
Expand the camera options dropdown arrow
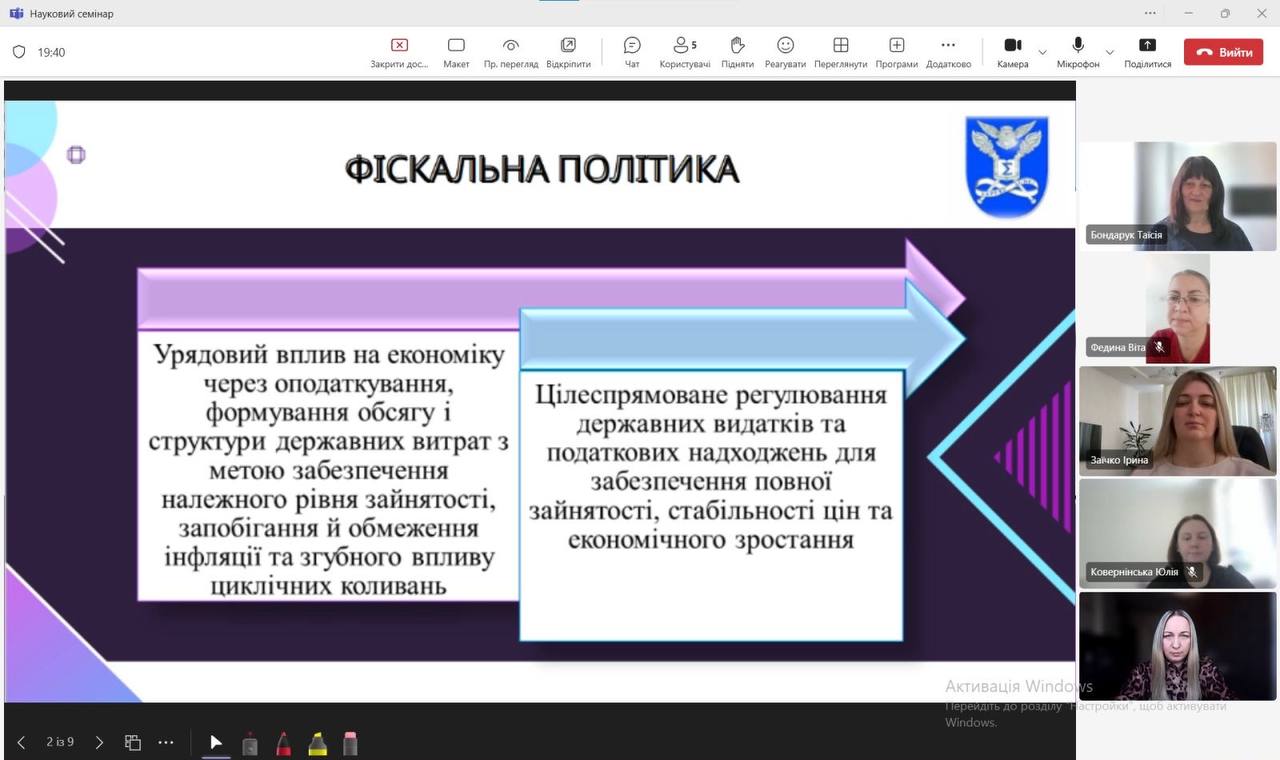1043,52
